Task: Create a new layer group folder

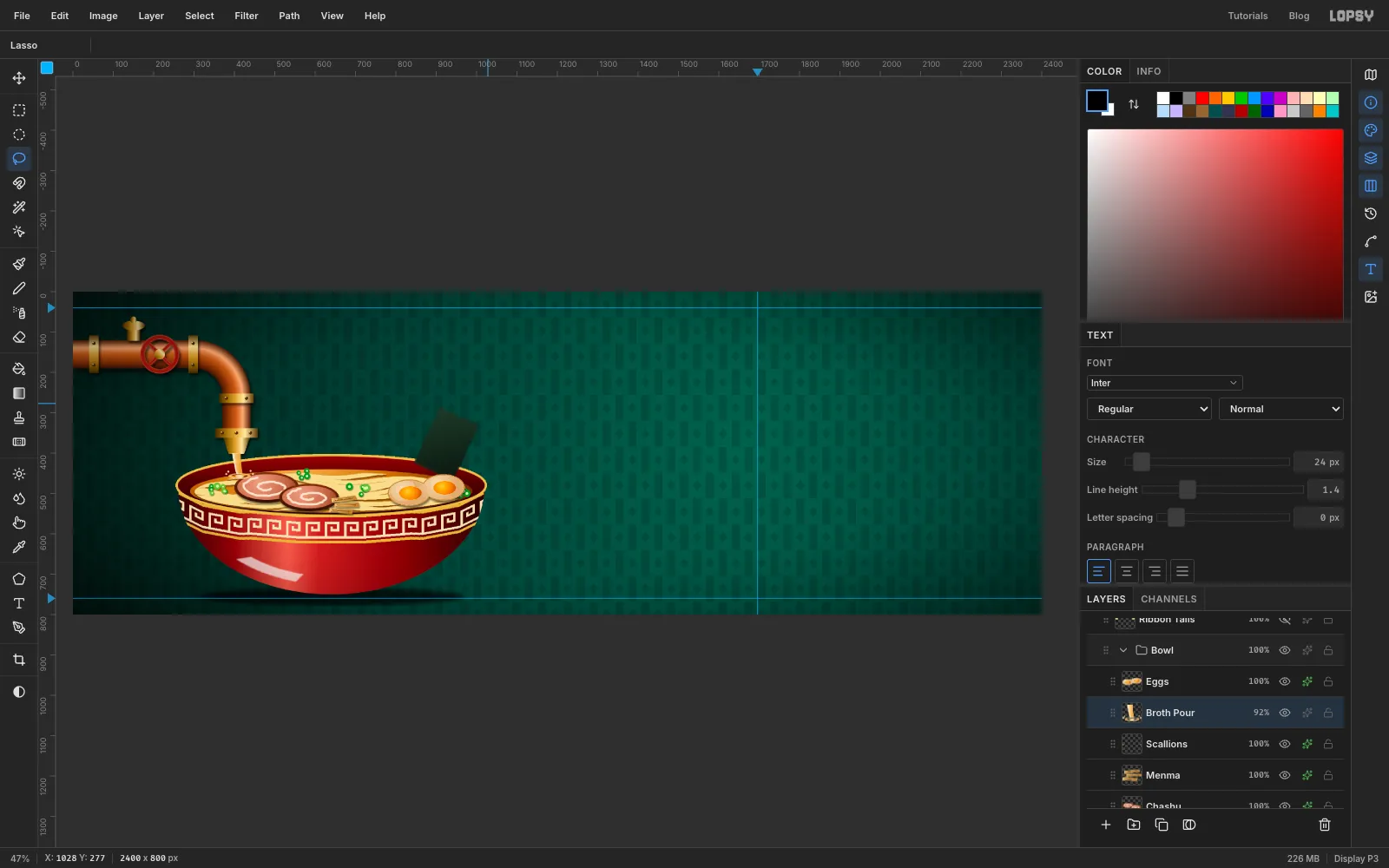Action: coord(1134,825)
